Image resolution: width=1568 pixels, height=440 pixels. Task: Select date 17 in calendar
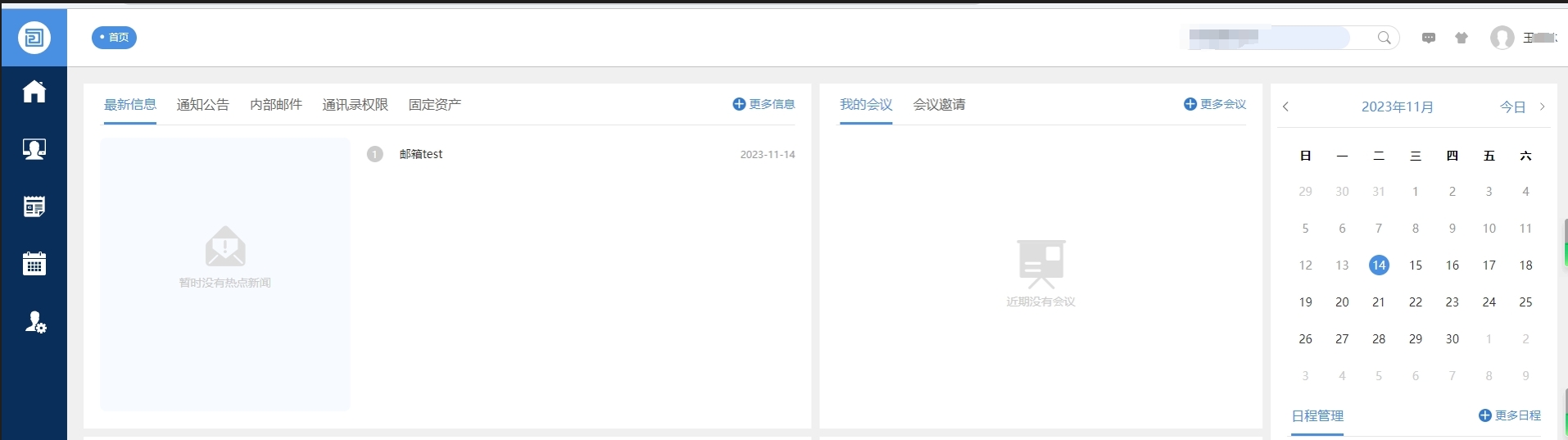coord(1489,265)
